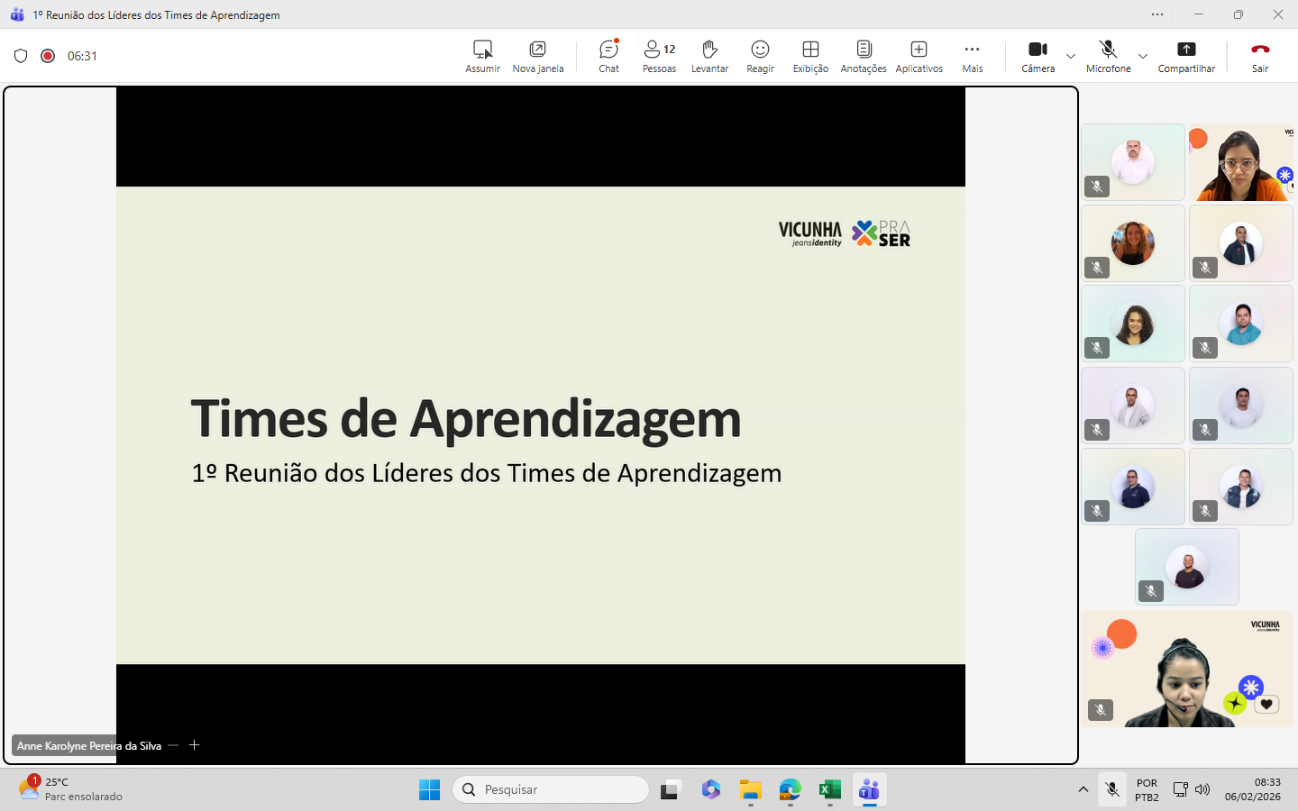1298x811 pixels.
Task: Open the Mais more options menu
Action: point(971,56)
